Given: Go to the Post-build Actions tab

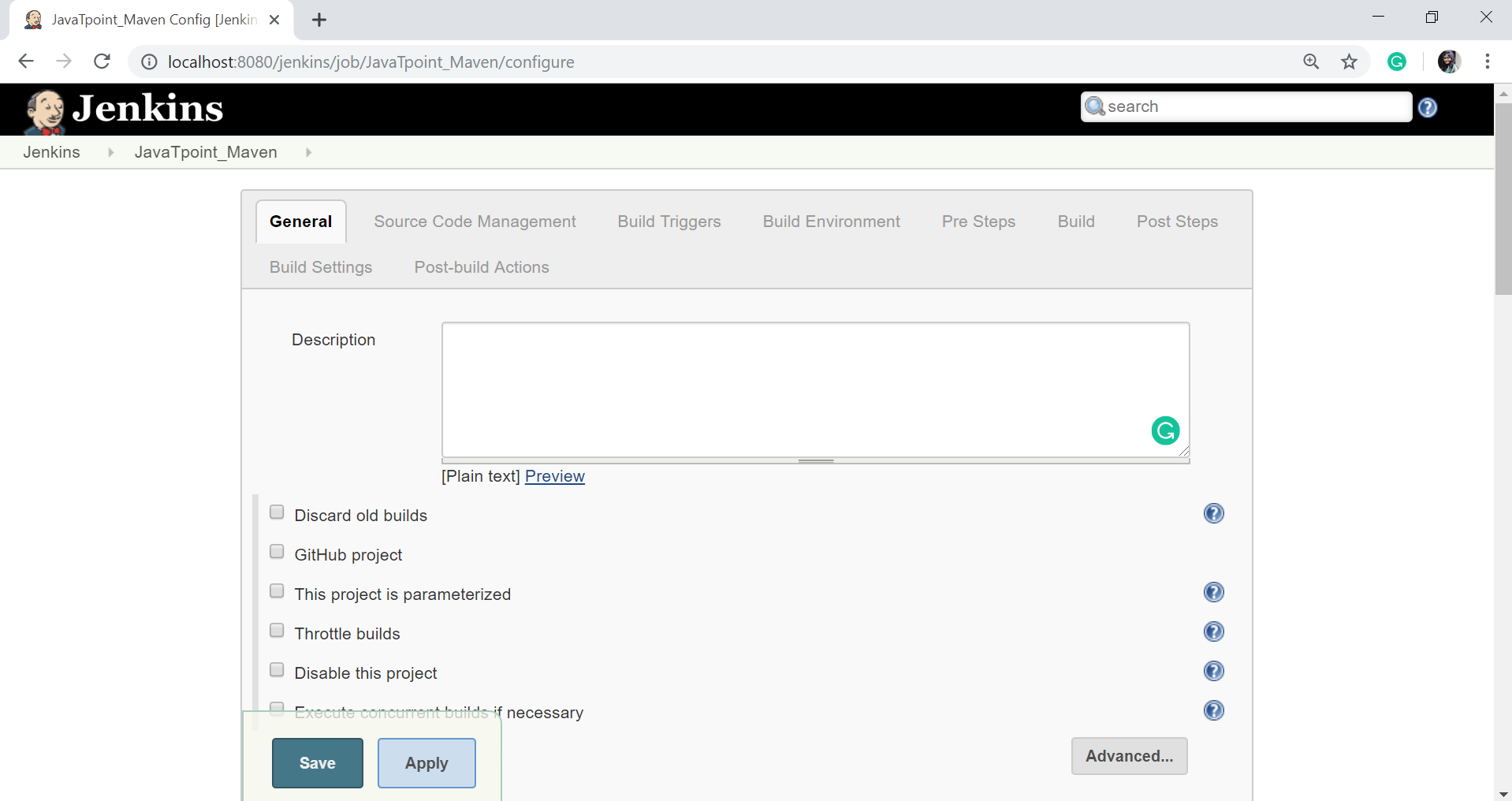Looking at the screenshot, I should 481,267.
